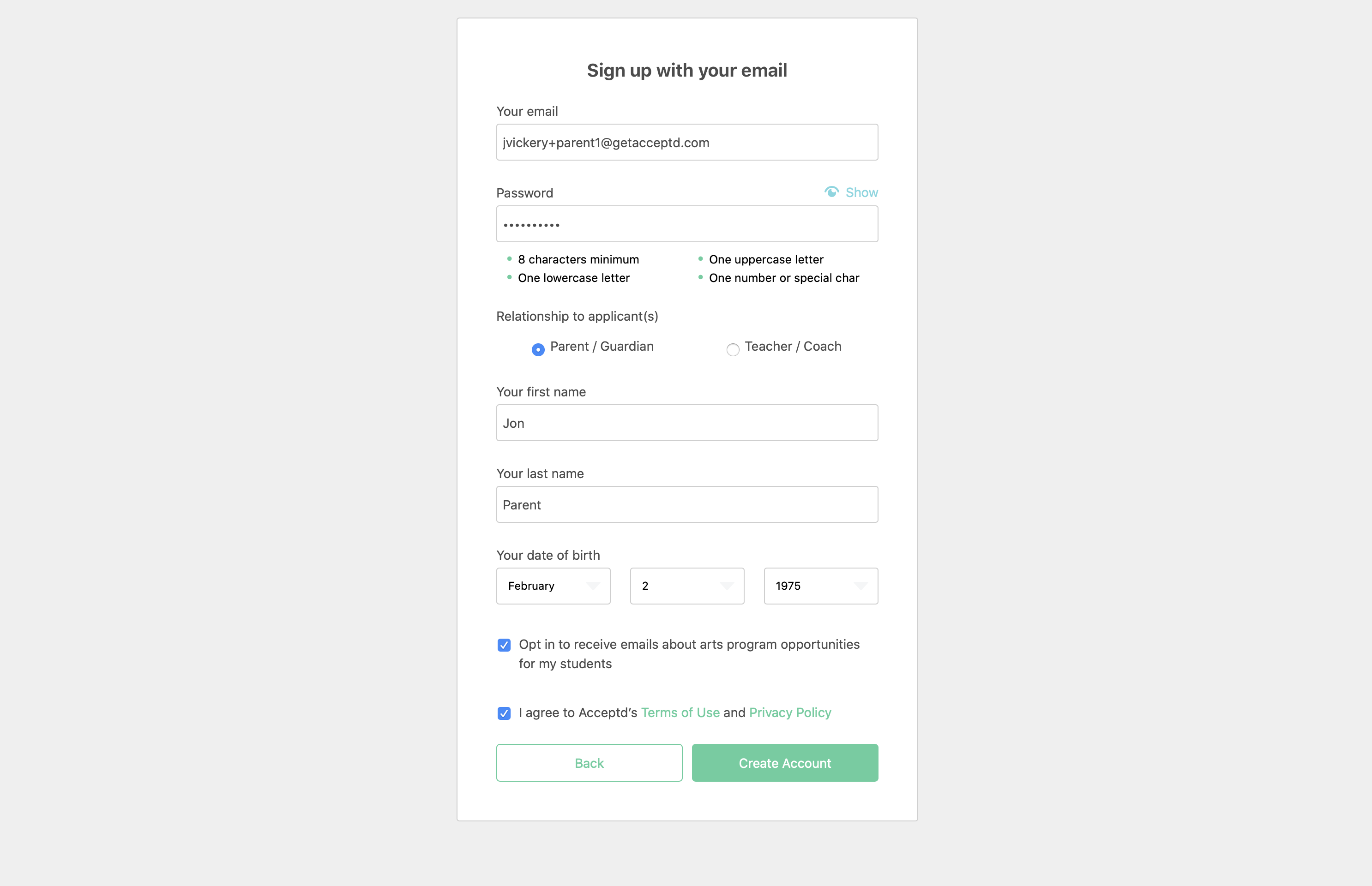The image size is (1372, 886).
Task: Click the Show password toggle text
Action: pyautogui.click(x=860, y=192)
